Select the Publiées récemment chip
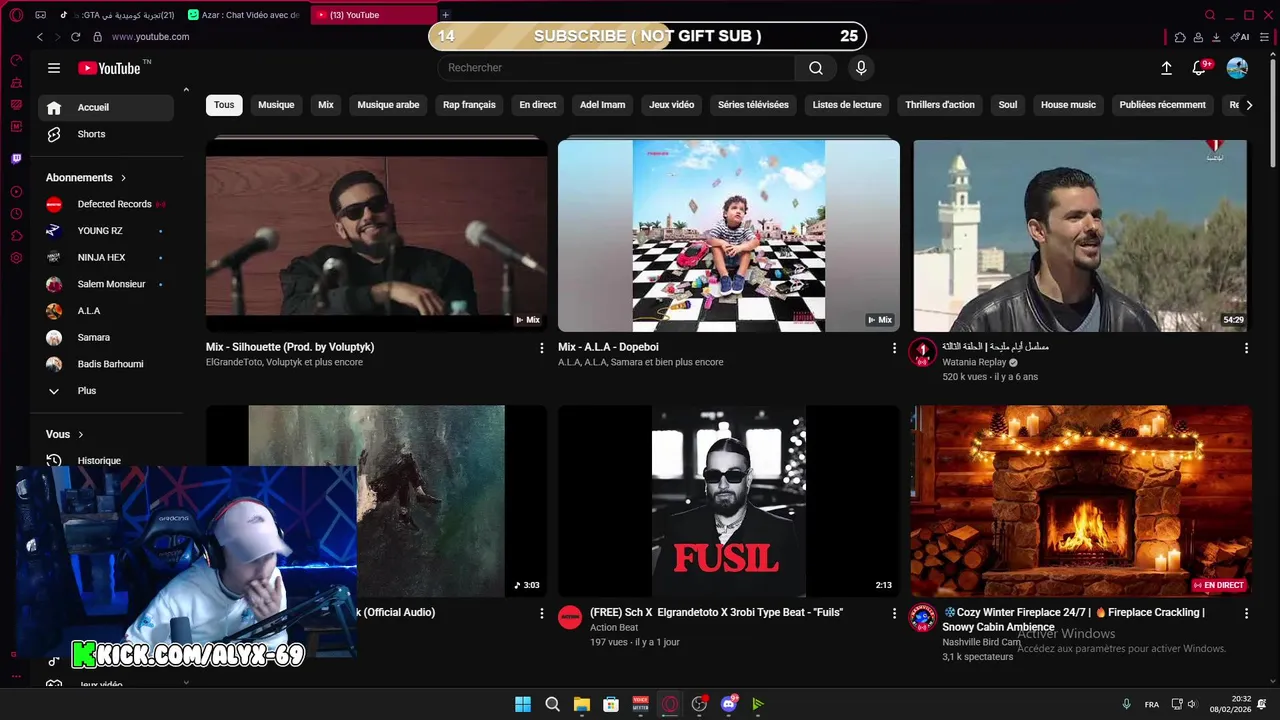The height and width of the screenshot is (720, 1280). (x=1162, y=105)
